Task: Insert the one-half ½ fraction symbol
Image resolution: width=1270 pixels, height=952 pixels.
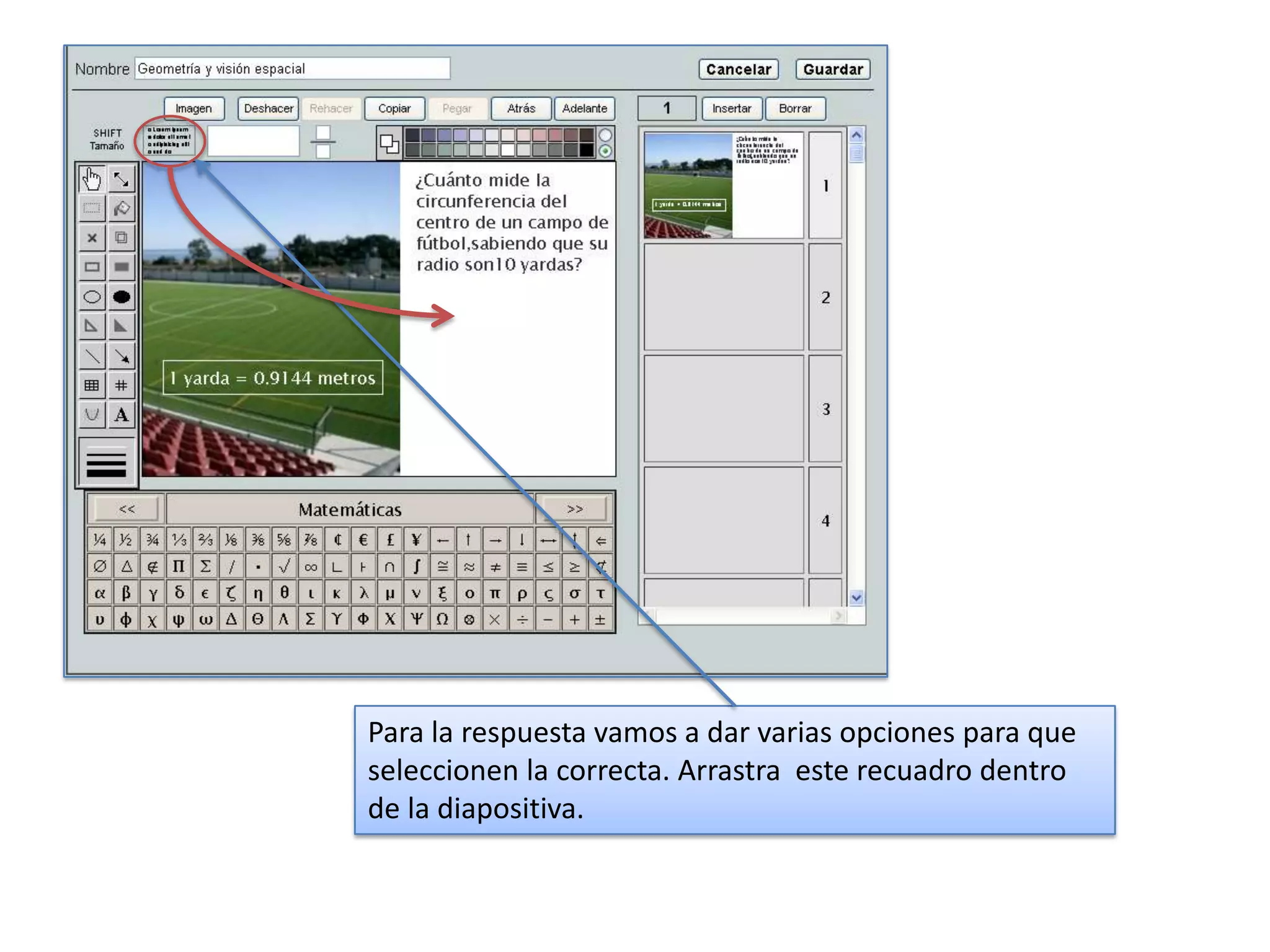Action: (x=126, y=540)
